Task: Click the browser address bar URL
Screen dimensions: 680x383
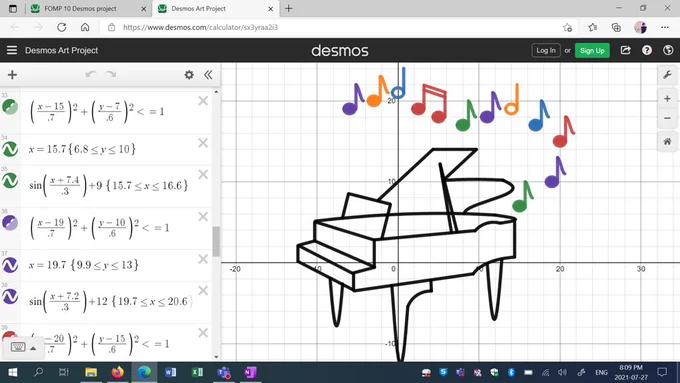Action: tap(200, 27)
